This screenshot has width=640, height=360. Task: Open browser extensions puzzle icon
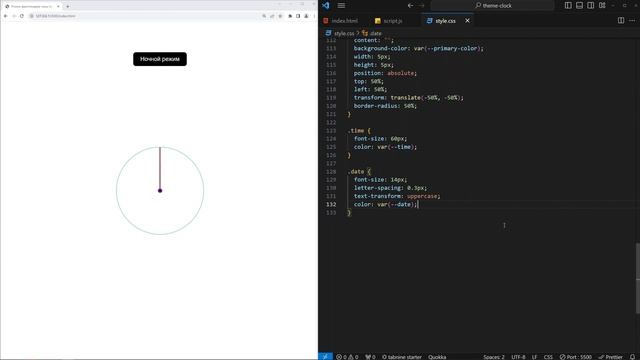coord(290,16)
